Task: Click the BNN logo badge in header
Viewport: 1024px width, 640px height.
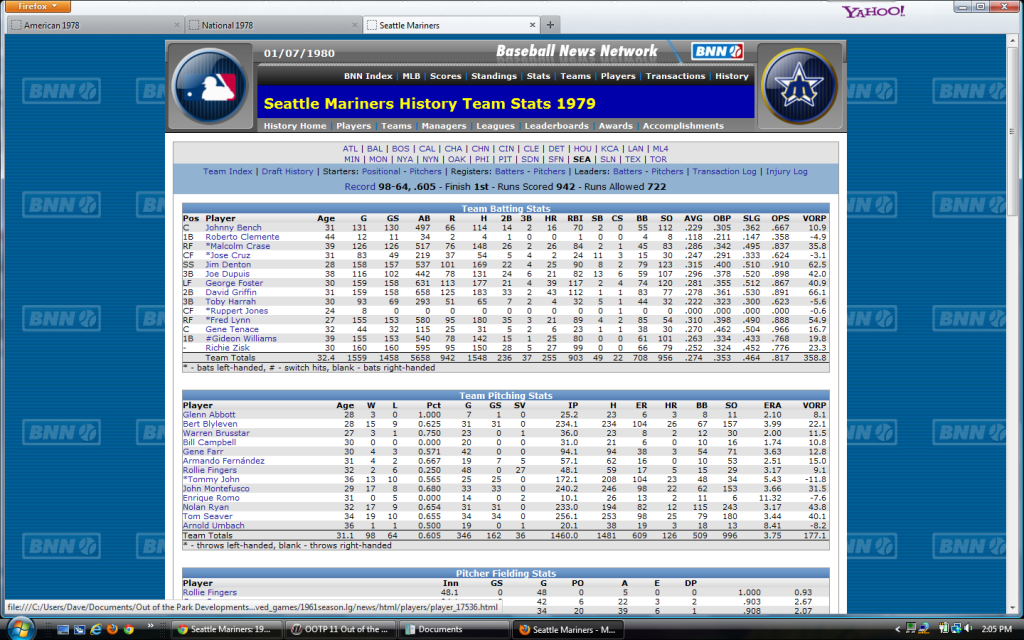Action: (x=717, y=51)
